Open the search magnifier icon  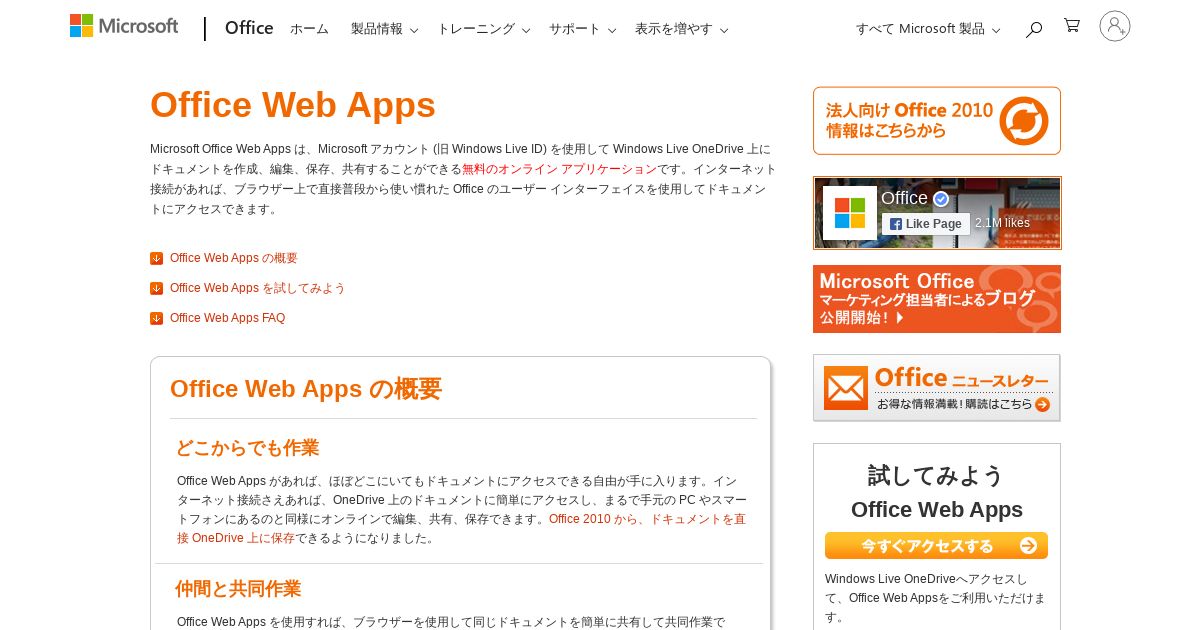(1034, 29)
